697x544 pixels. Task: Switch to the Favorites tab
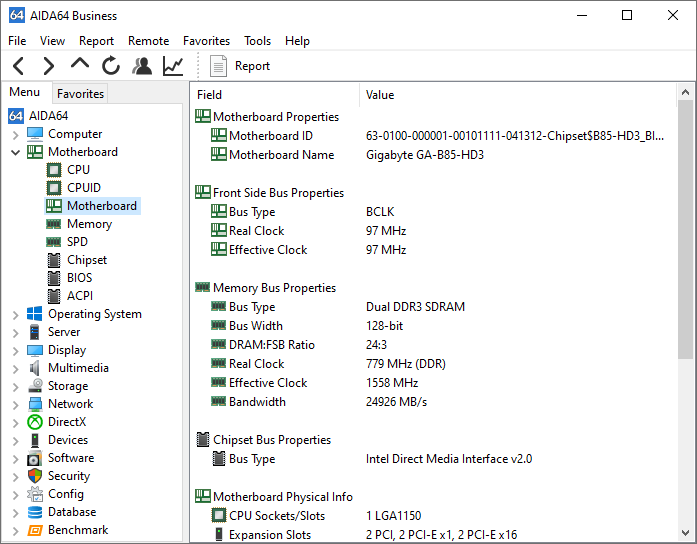pyautogui.click(x=80, y=94)
